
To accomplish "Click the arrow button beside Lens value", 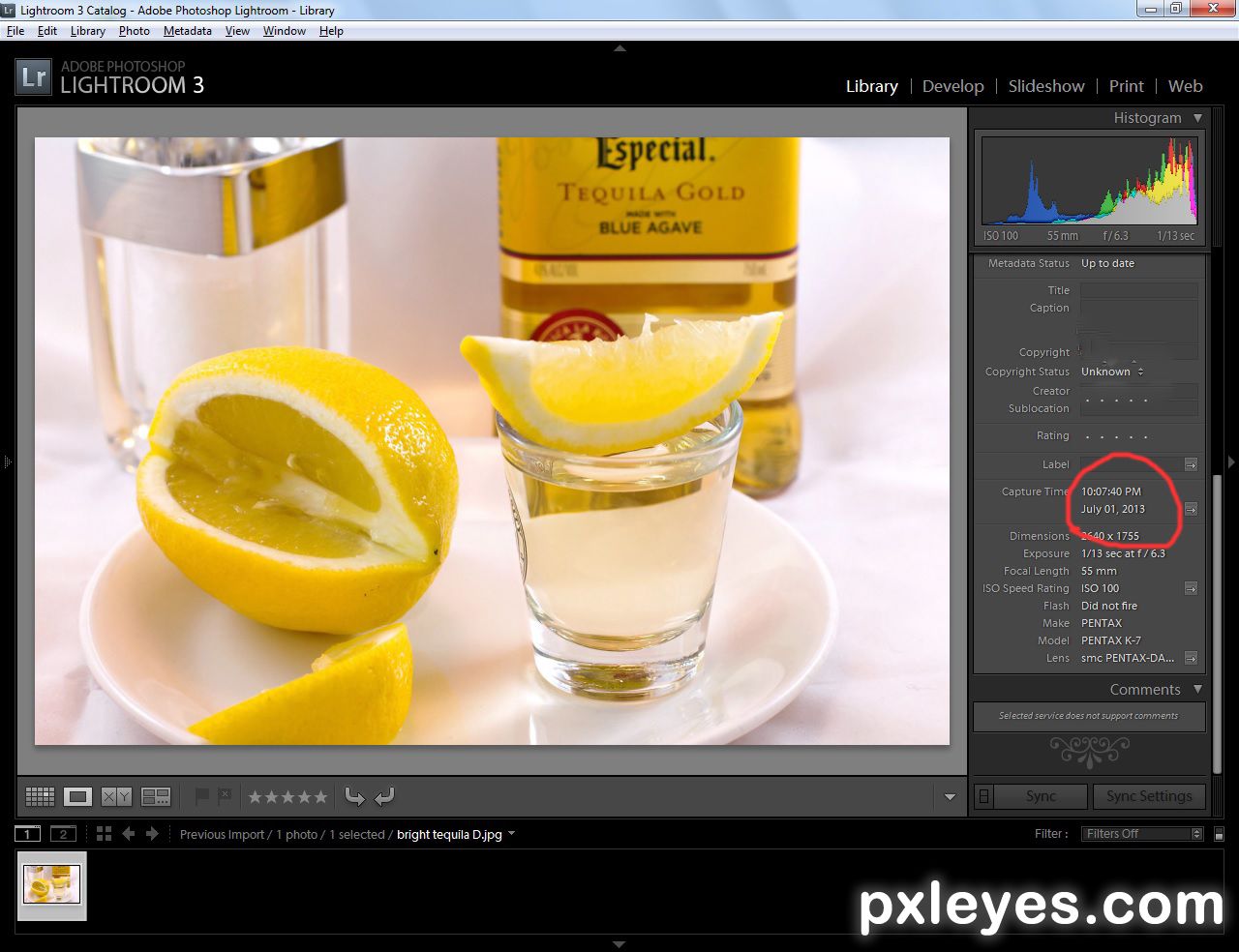I will 1191,658.
